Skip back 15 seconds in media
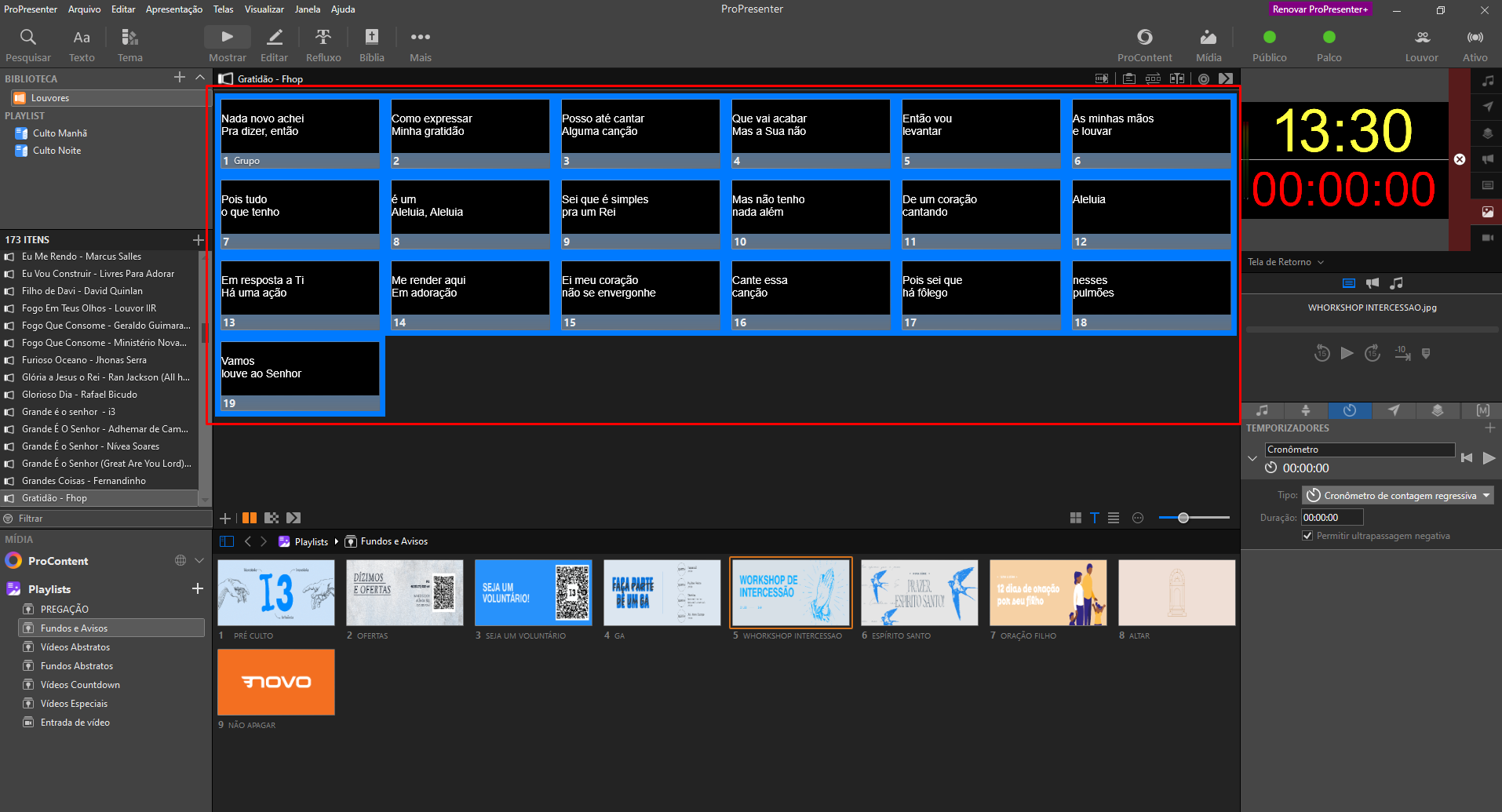 [1322, 353]
